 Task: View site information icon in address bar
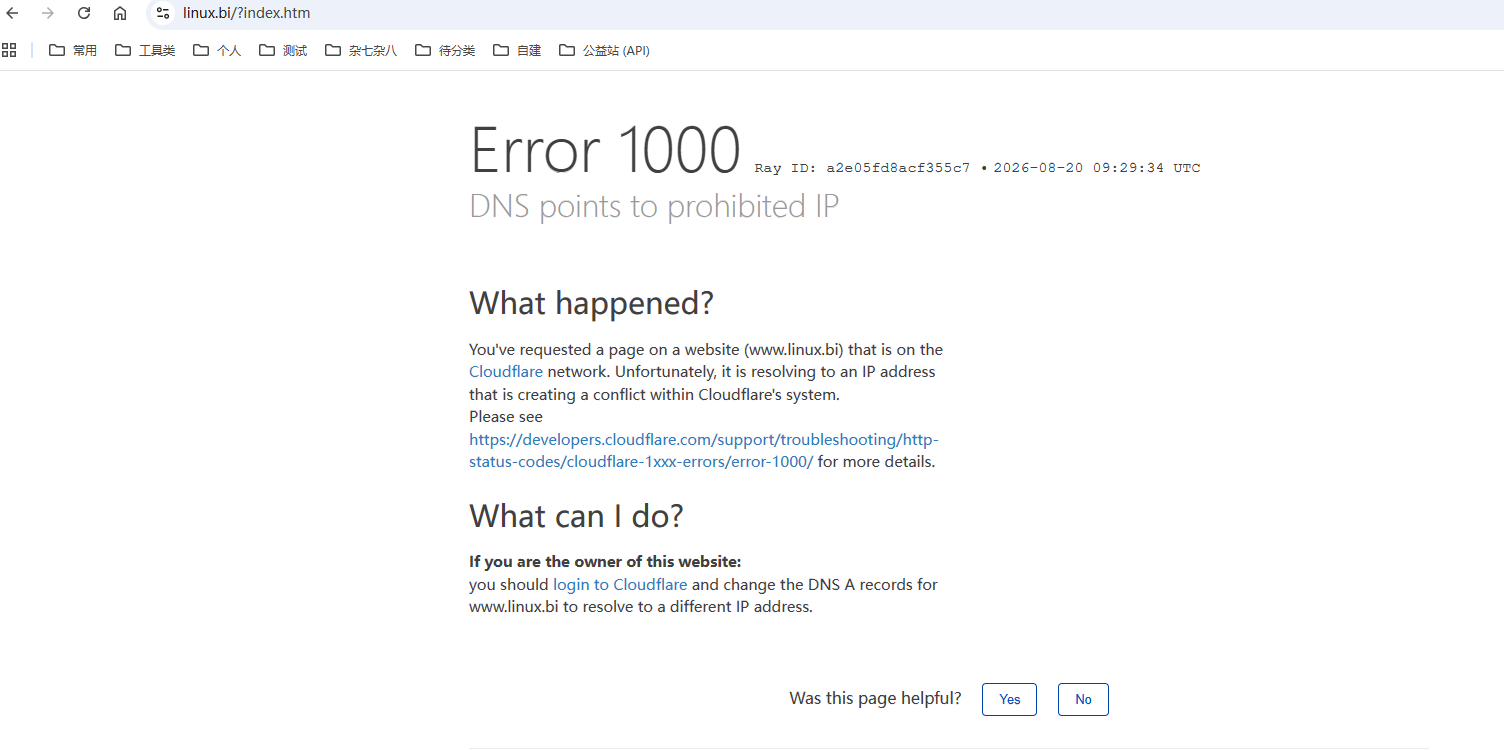163,13
